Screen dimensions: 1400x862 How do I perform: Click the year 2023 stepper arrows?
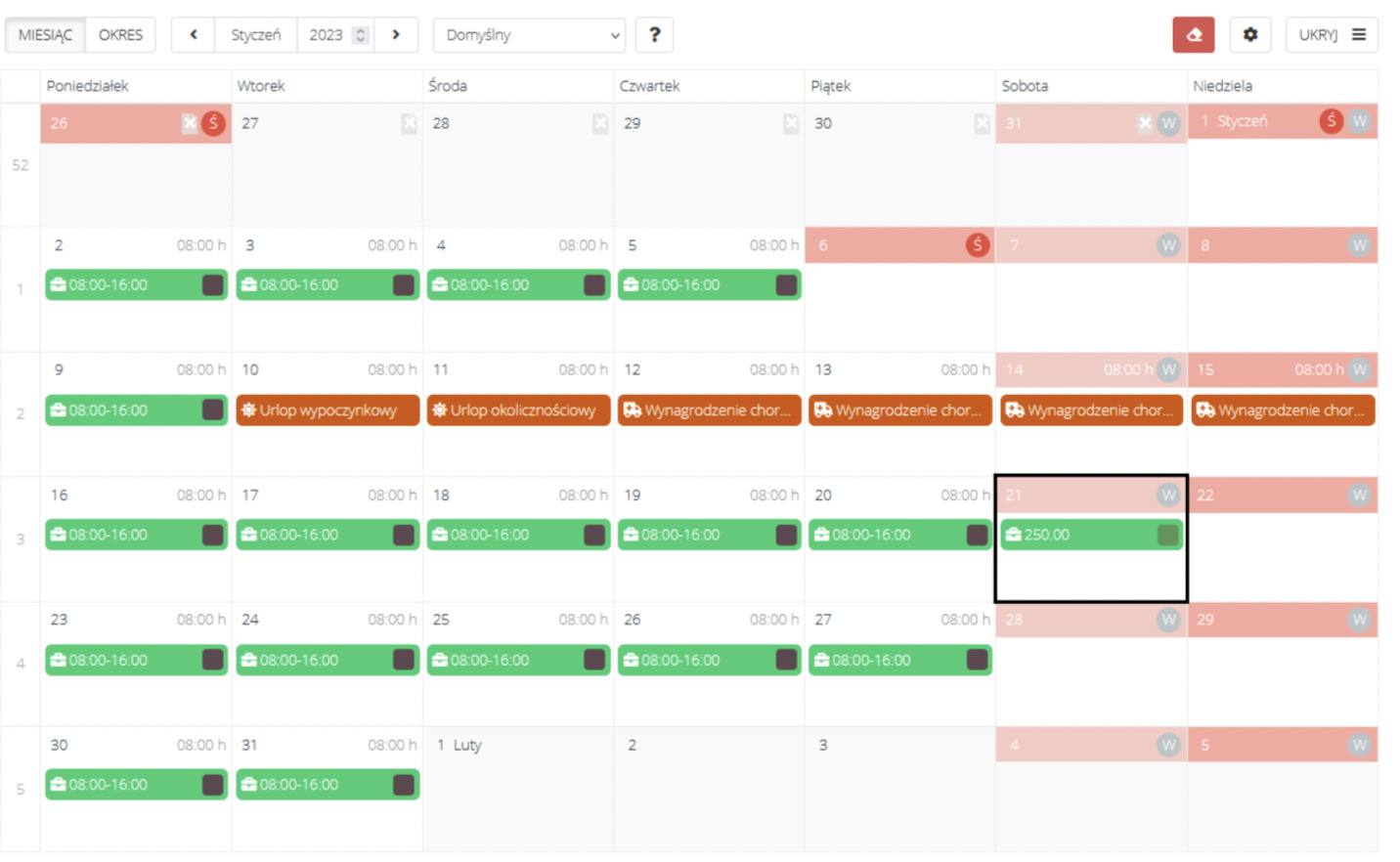click(361, 35)
